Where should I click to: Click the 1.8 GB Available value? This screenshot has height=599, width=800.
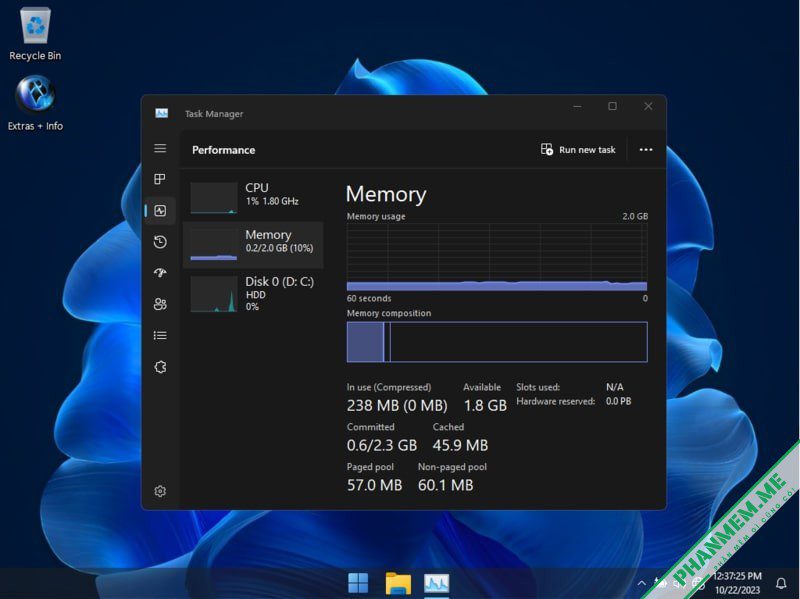(x=485, y=406)
